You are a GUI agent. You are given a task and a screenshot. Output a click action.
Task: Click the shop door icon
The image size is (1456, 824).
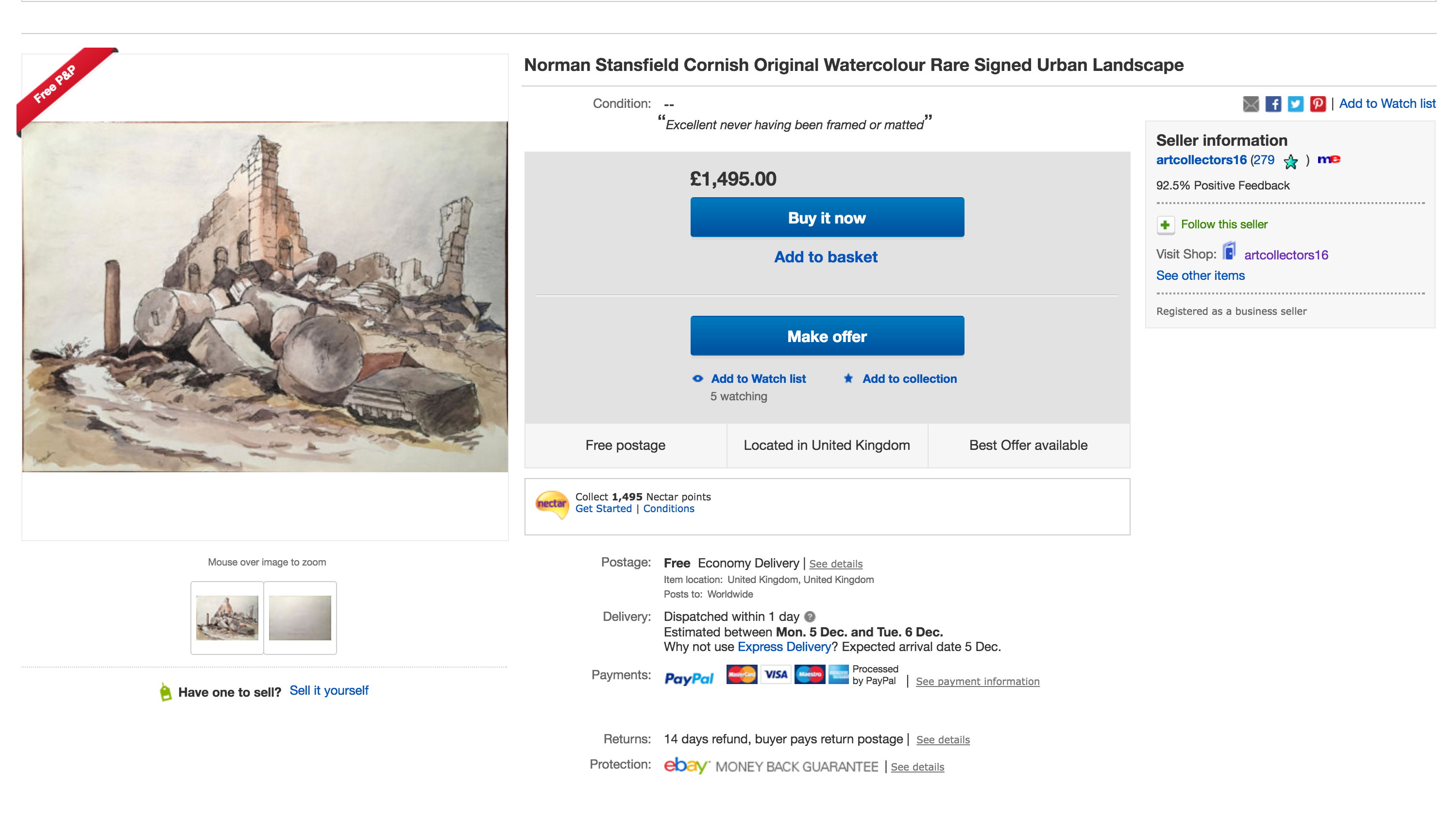1229,251
